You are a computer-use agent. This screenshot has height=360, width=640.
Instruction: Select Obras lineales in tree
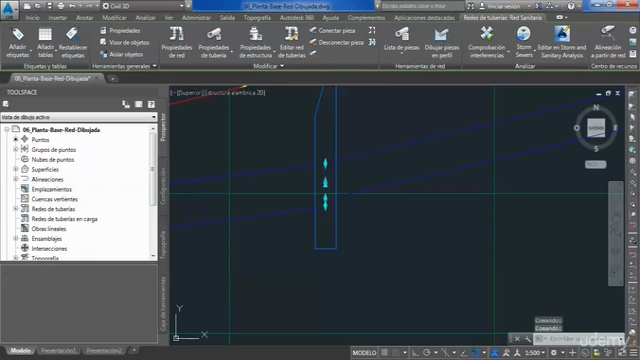click(x=49, y=229)
